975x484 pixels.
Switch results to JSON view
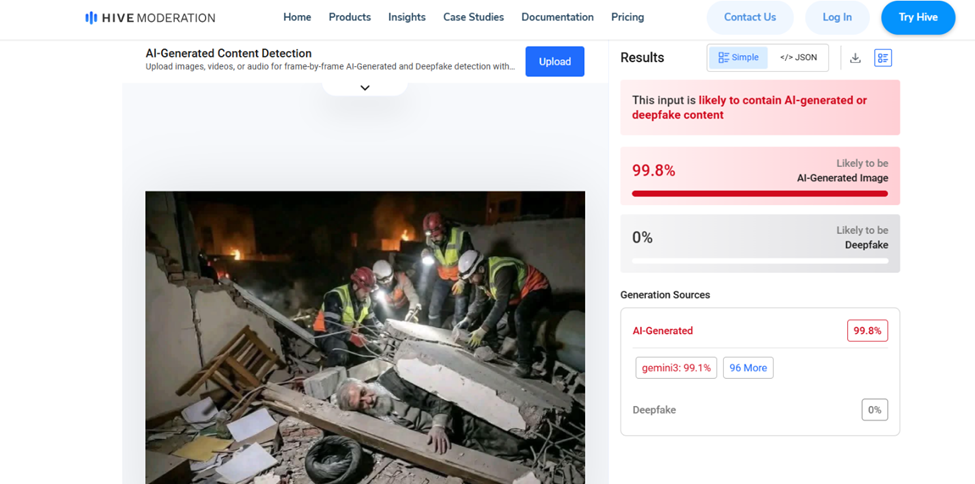point(798,58)
